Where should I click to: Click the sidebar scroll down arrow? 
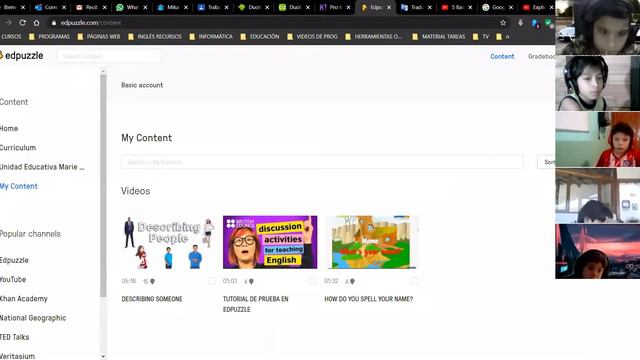103,357
